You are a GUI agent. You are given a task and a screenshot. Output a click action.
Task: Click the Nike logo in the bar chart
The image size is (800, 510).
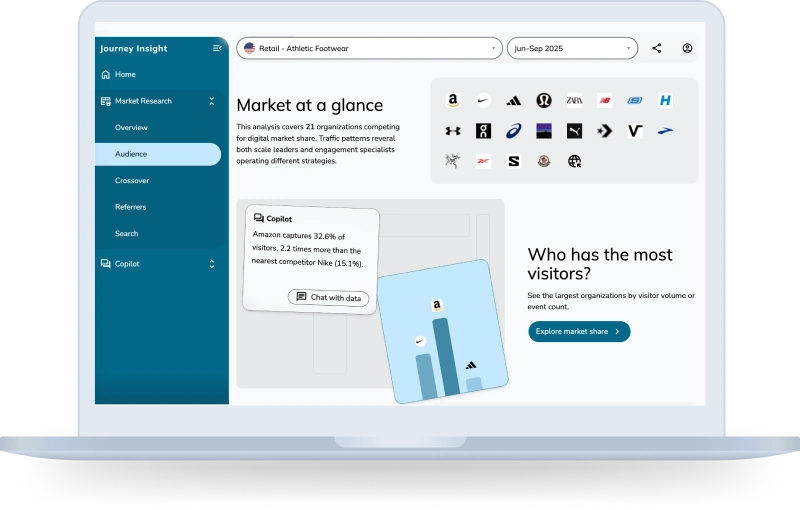click(x=420, y=341)
